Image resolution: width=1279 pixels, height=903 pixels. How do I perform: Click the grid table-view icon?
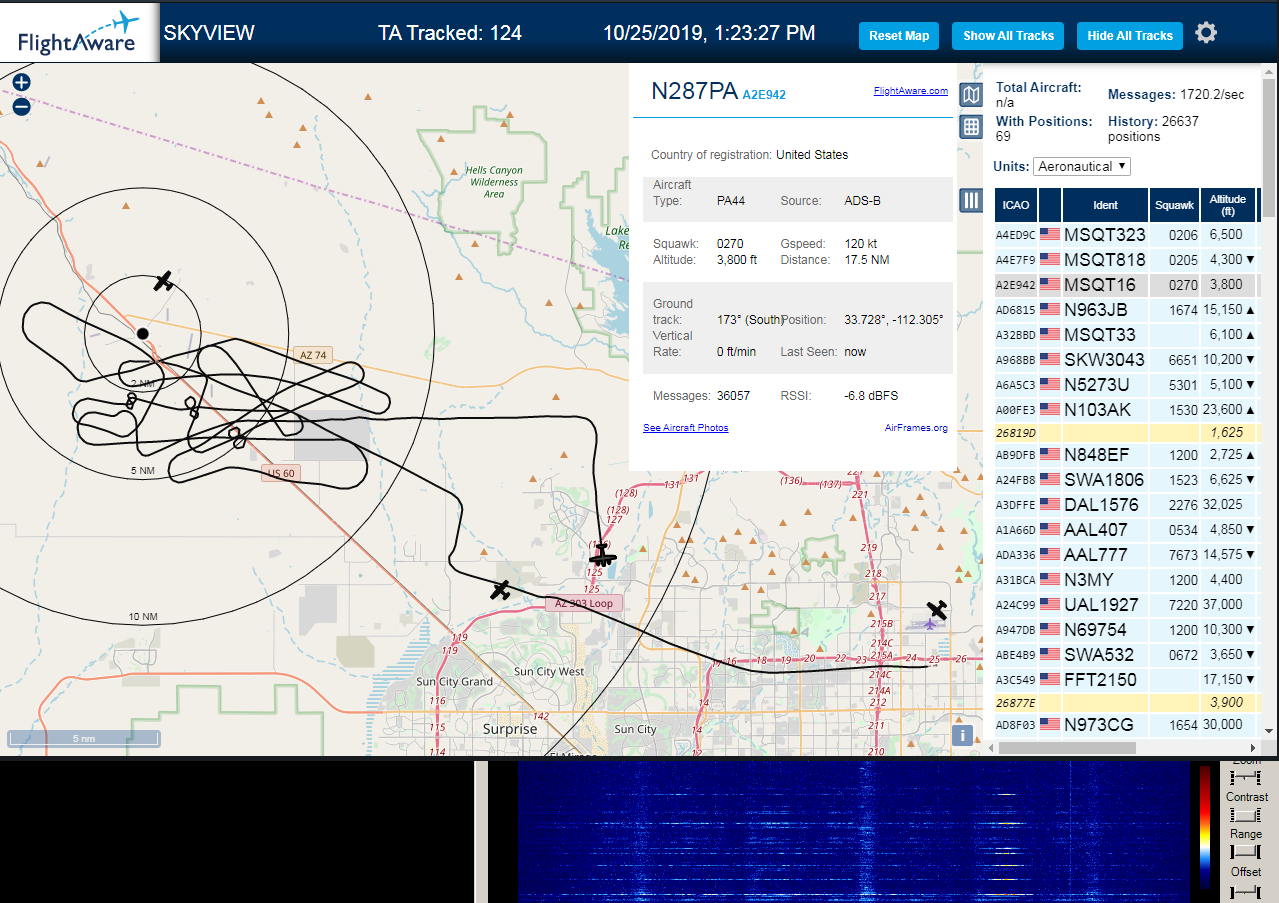point(970,127)
